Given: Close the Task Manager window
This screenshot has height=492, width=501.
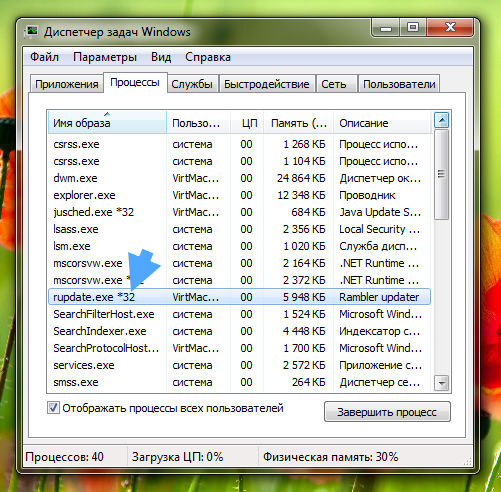Looking at the screenshot, I should pyautogui.click(x=450, y=27).
